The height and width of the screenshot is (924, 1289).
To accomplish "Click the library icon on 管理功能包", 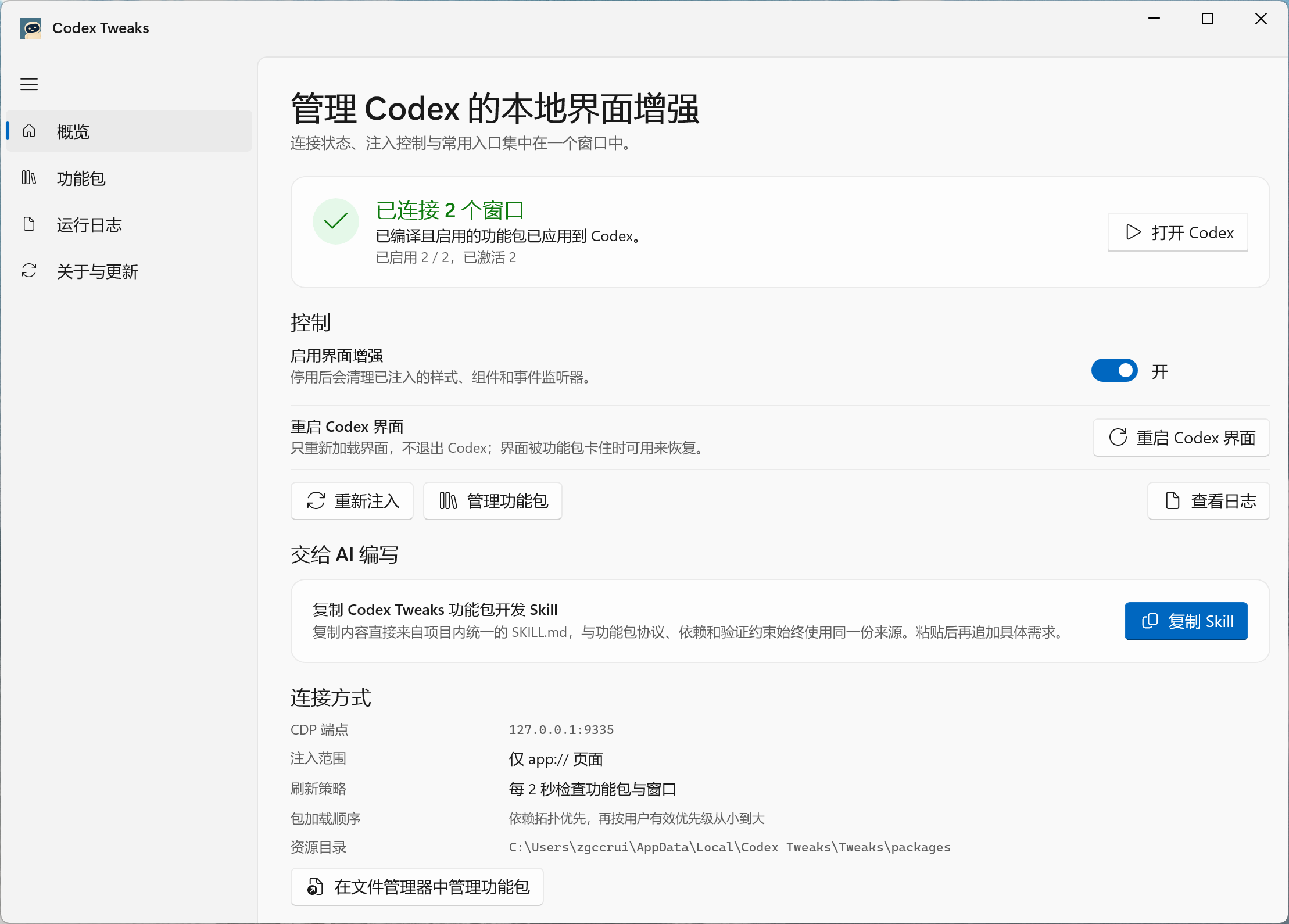I will point(448,500).
